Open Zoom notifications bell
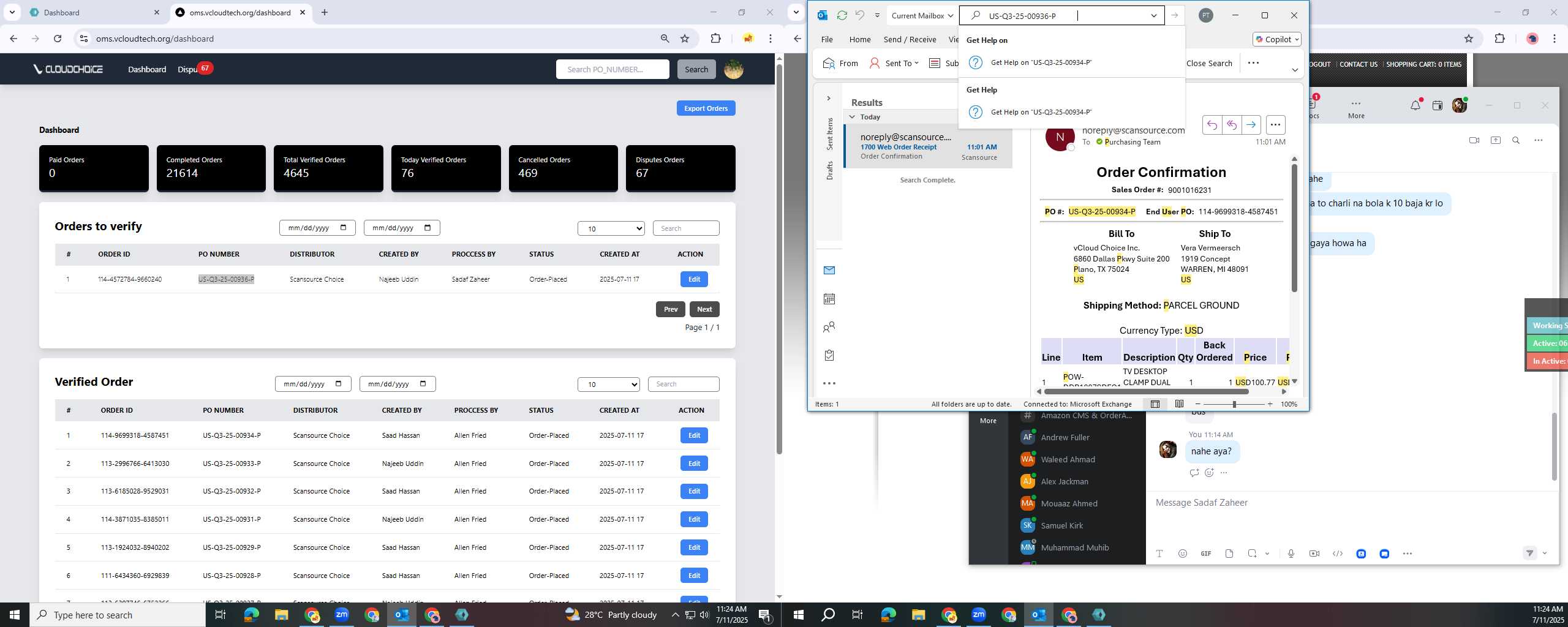 pyautogui.click(x=1415, y=105)
